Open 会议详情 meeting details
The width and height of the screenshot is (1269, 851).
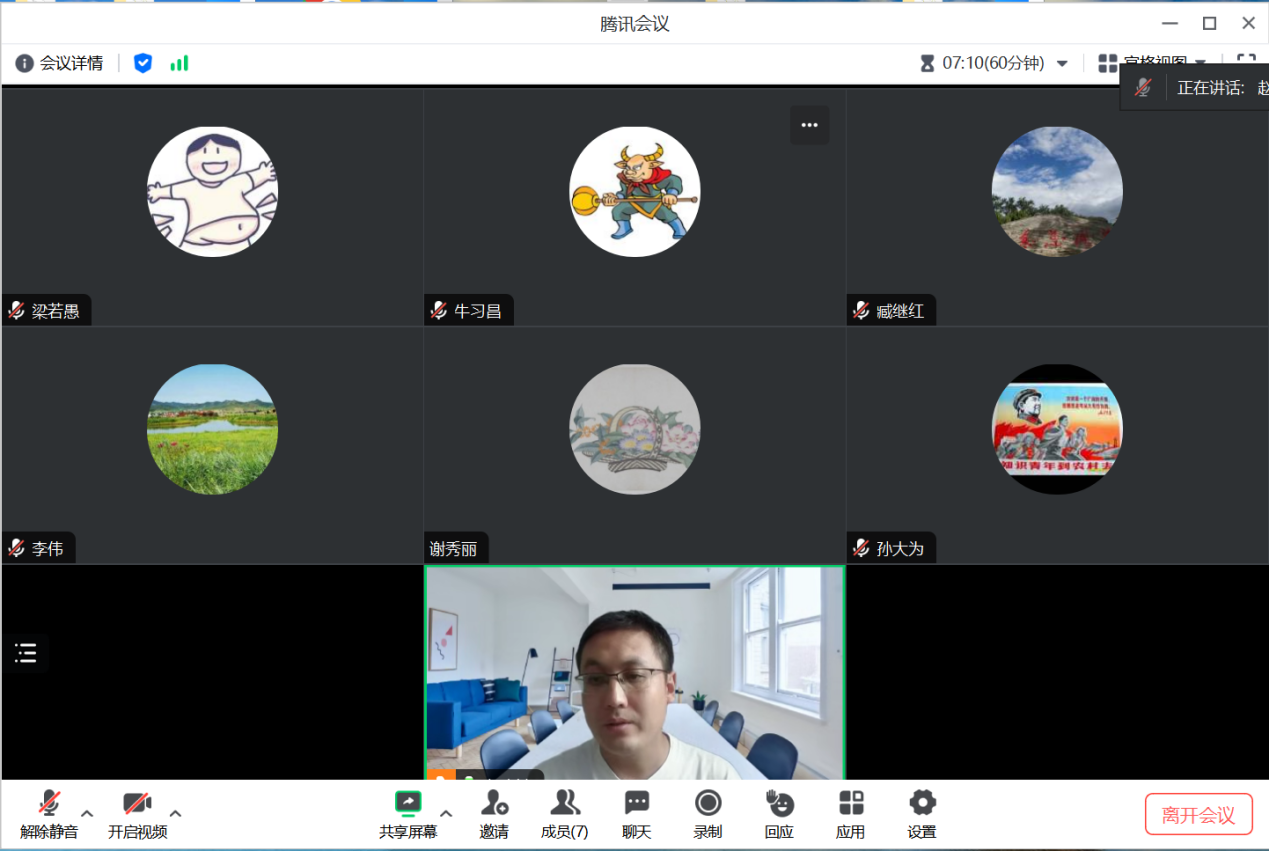pyautogui.click(x=60, y=63)
